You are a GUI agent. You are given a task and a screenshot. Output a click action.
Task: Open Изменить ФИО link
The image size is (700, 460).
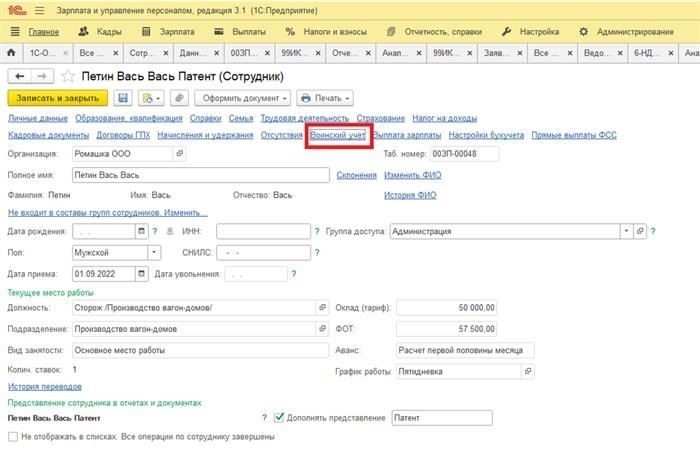(x=412, y=175)
